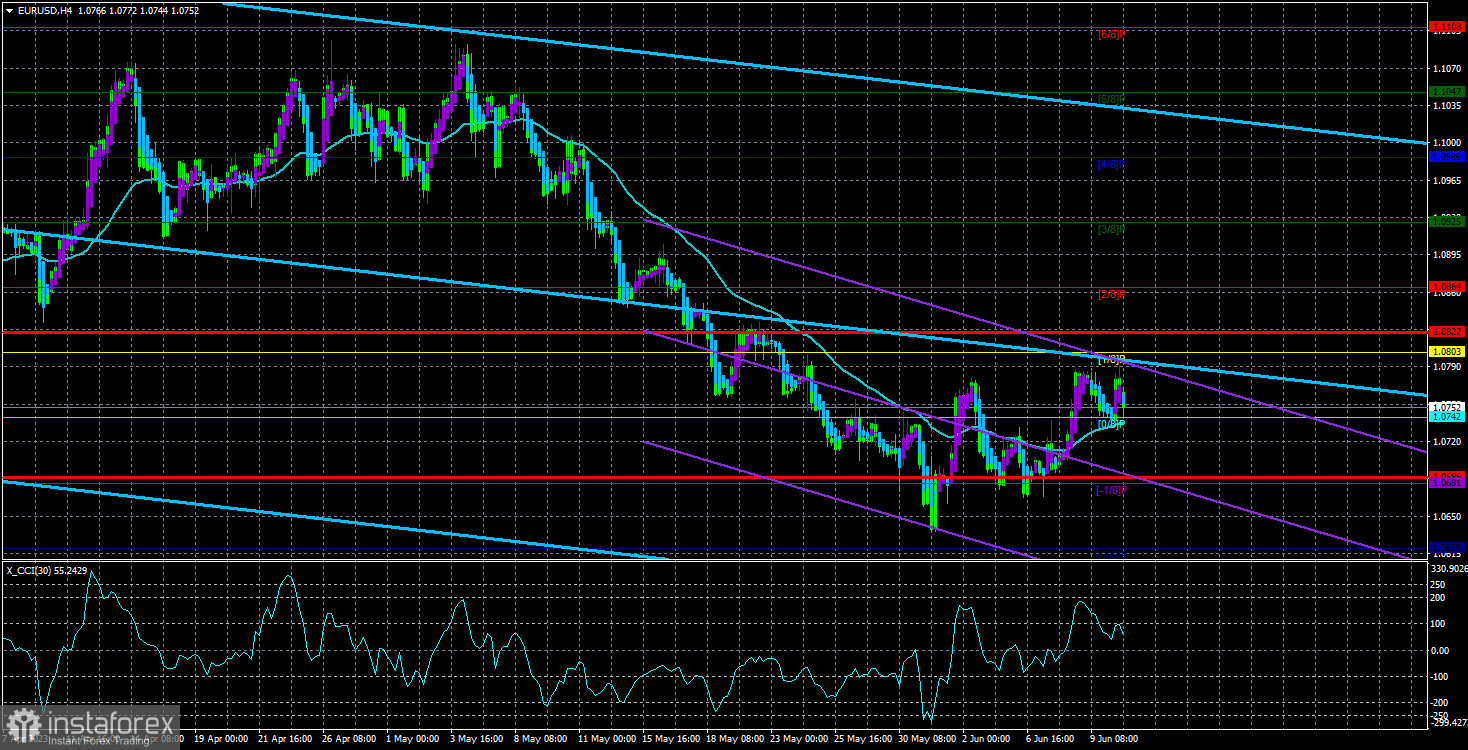
Task: Click the 1.0790 price axis value
Action: [x=1447, y=367]
